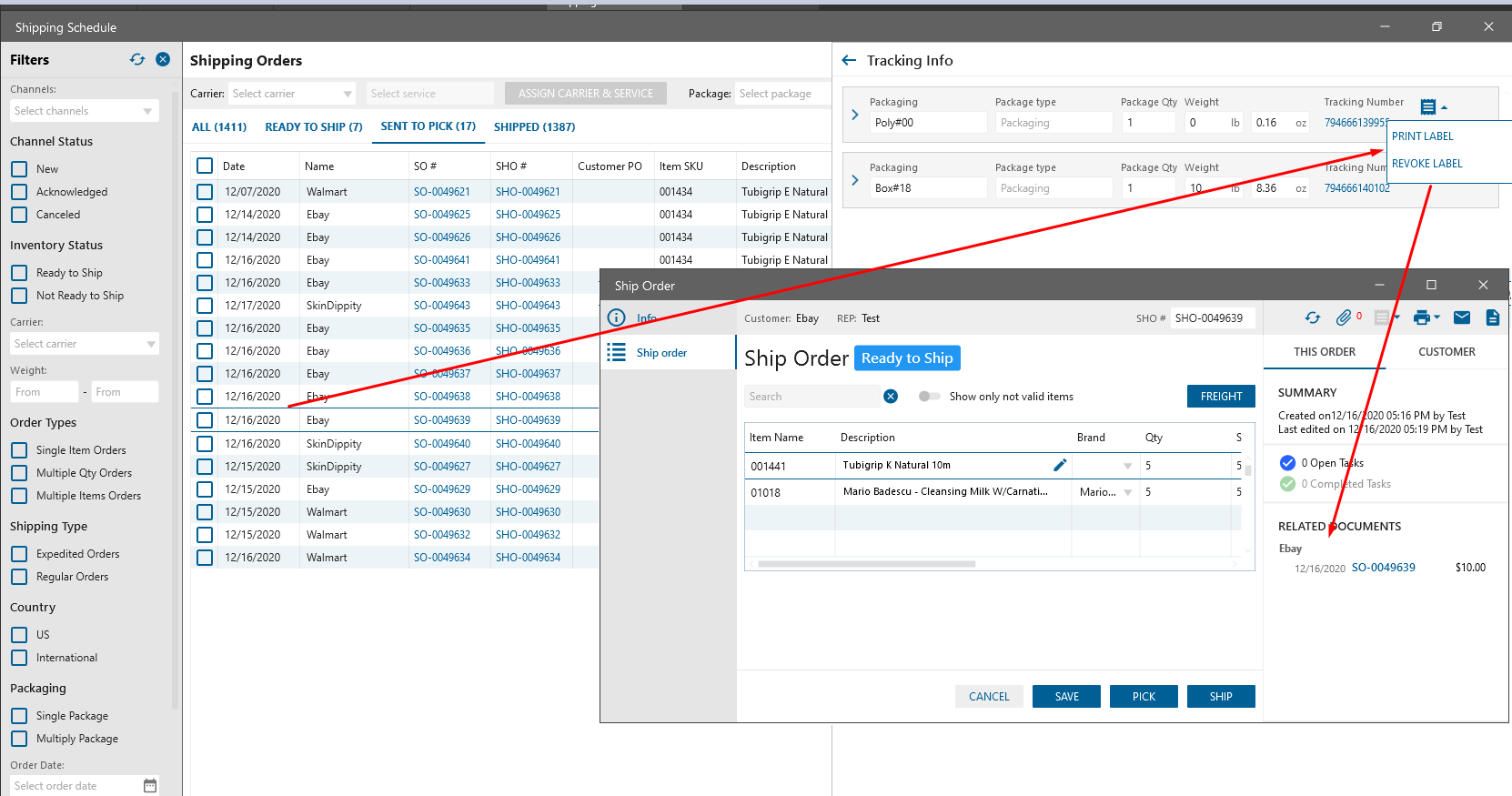Switch to SHIPPED (1387) tab
Viewport: 1512px width, 796px height.
coord(535,127)
